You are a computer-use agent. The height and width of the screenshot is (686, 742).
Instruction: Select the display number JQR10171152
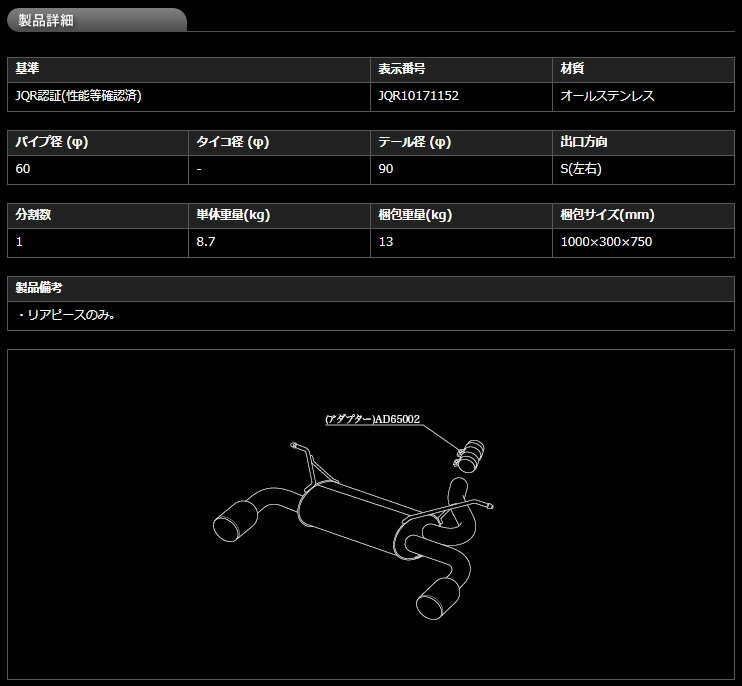419,97
